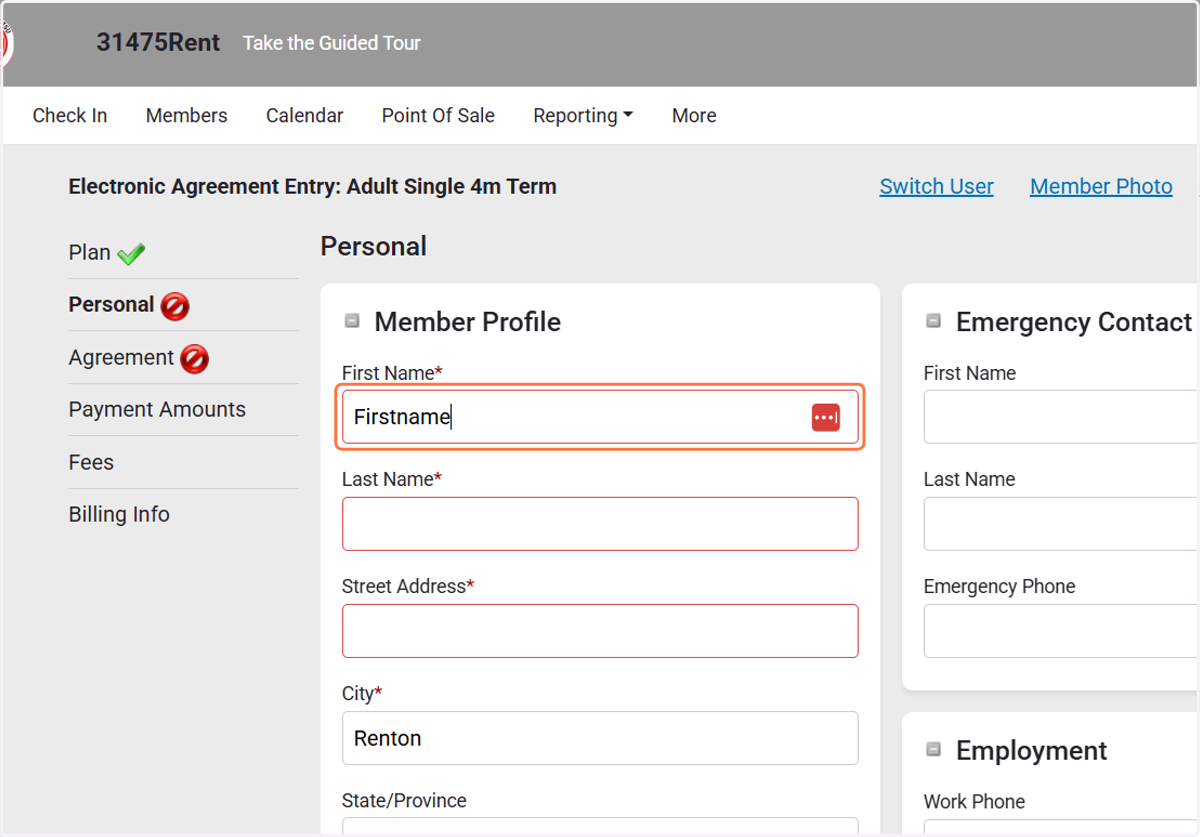This screenshot has width=1200, height=837.
Task: Click the Work Phone label
Action: click(x=974, y=802)
